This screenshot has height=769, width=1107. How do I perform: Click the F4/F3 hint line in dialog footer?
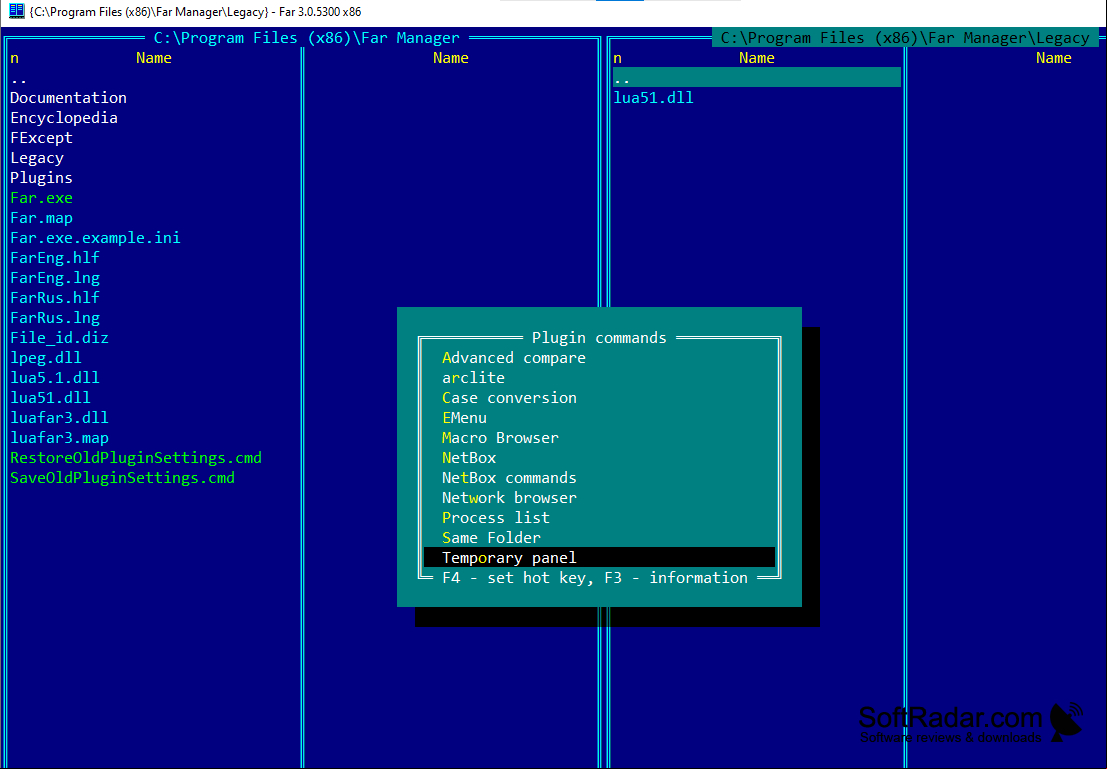594,578
